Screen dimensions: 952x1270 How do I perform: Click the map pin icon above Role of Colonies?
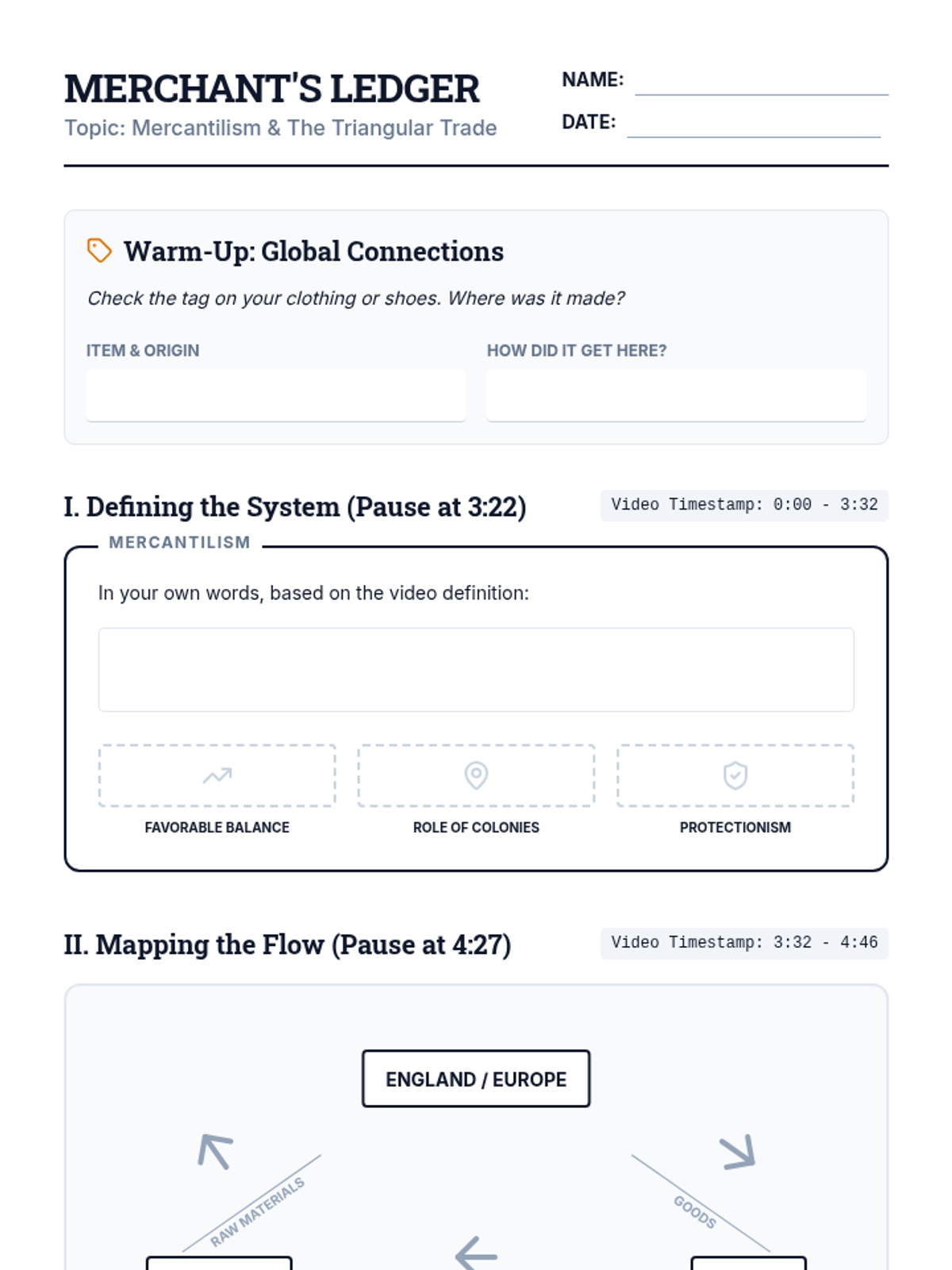476,775
